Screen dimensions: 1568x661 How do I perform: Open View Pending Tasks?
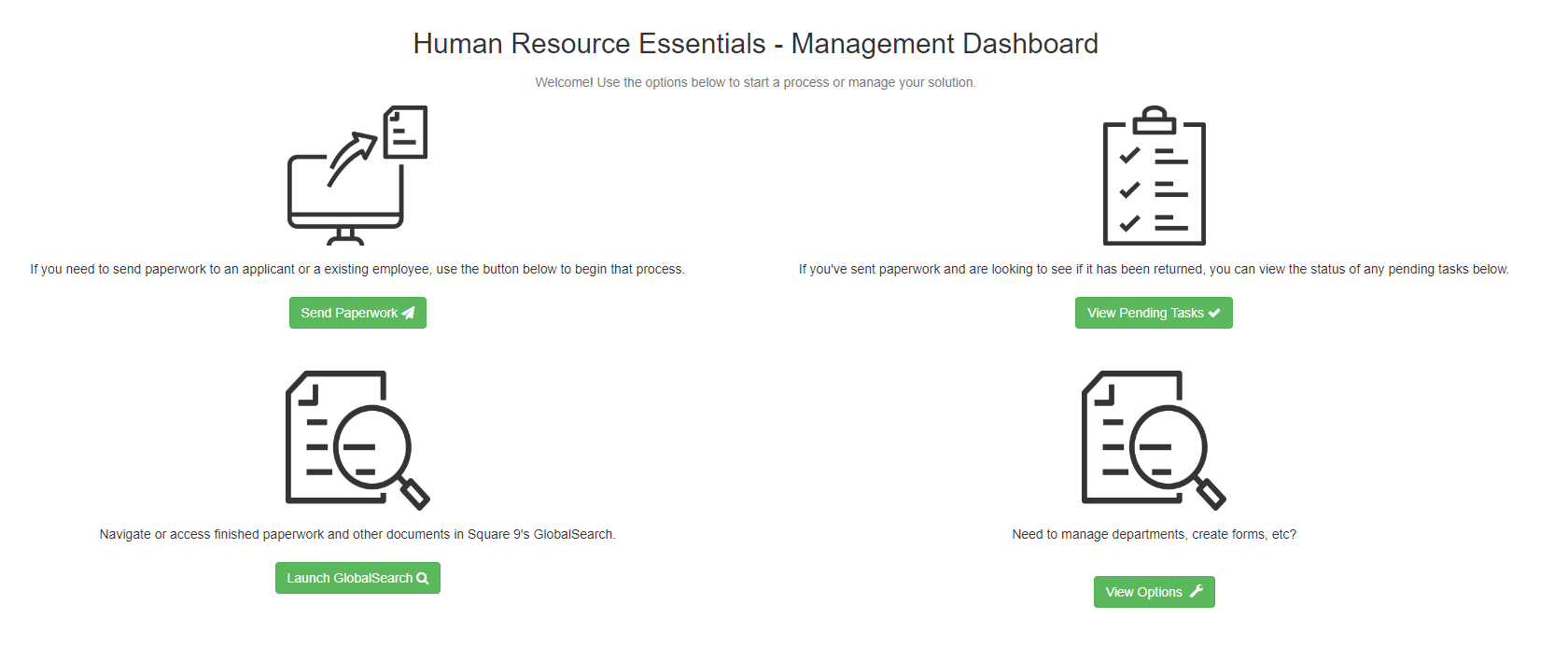coord(1146,313)
